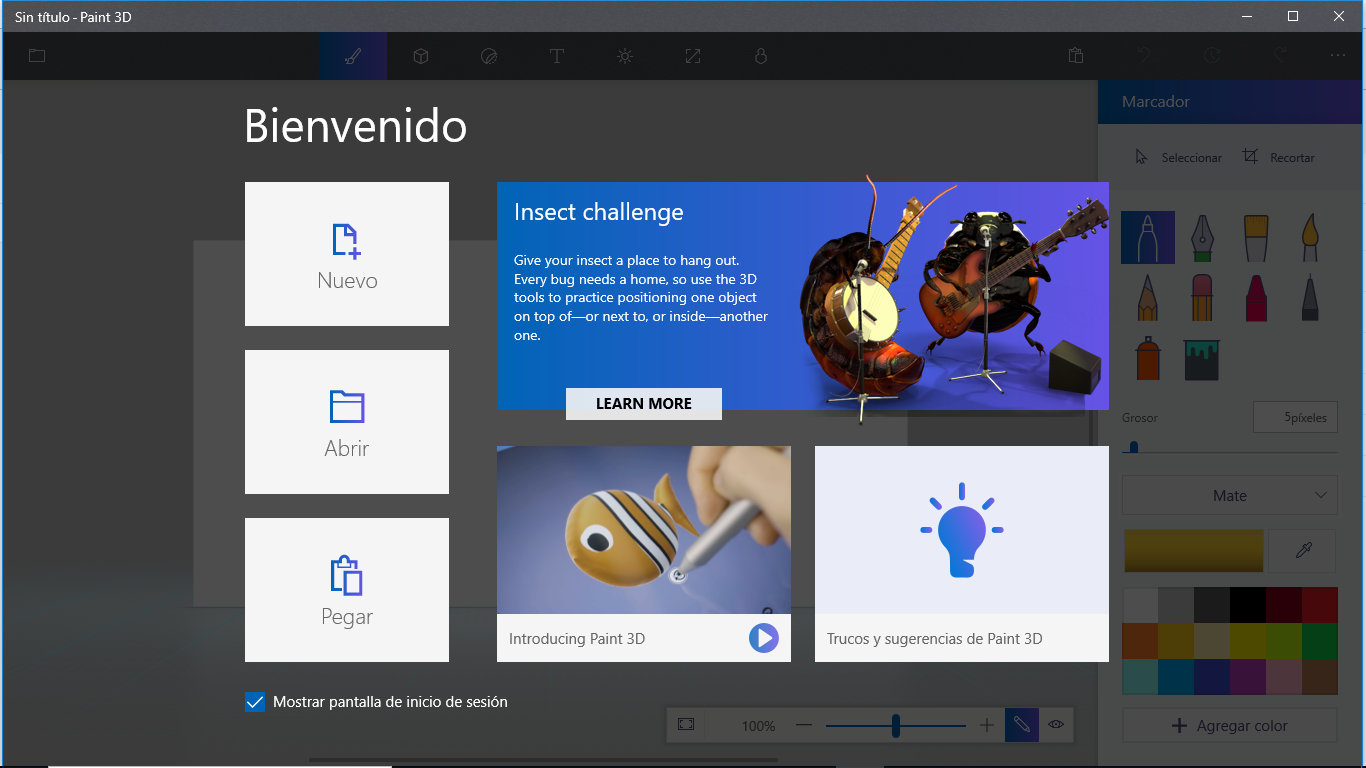The height and width of the screenshot is (768, 1366).
Task: Select the Brushes tool in the top toolbar
Action: pos(352,56)
